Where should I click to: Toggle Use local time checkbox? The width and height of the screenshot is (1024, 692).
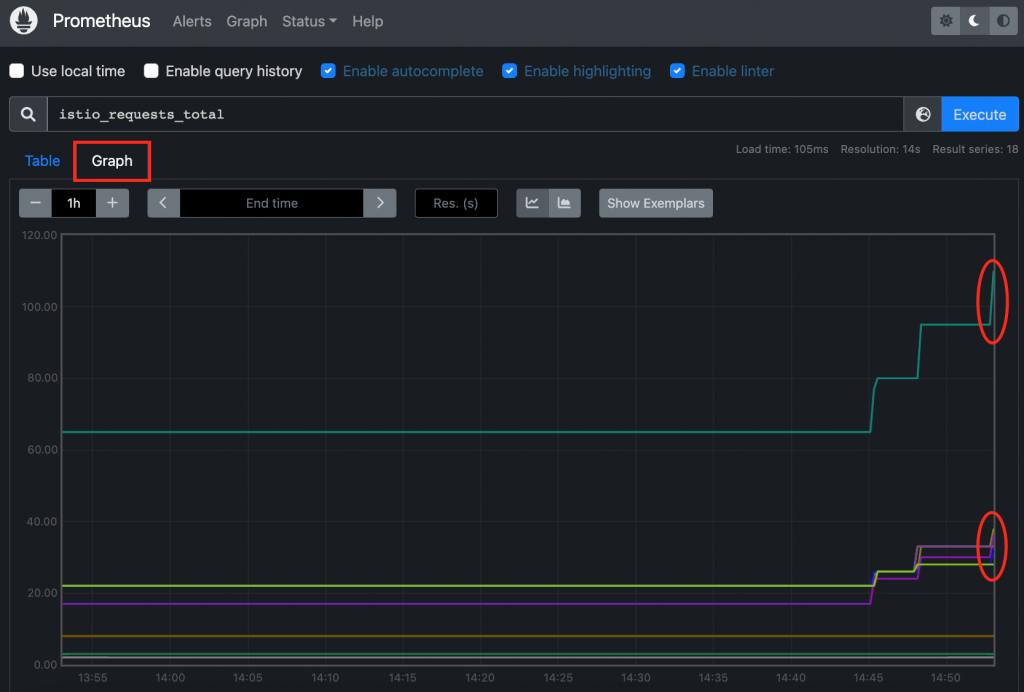pyautogui.click(x=17, y=71)
